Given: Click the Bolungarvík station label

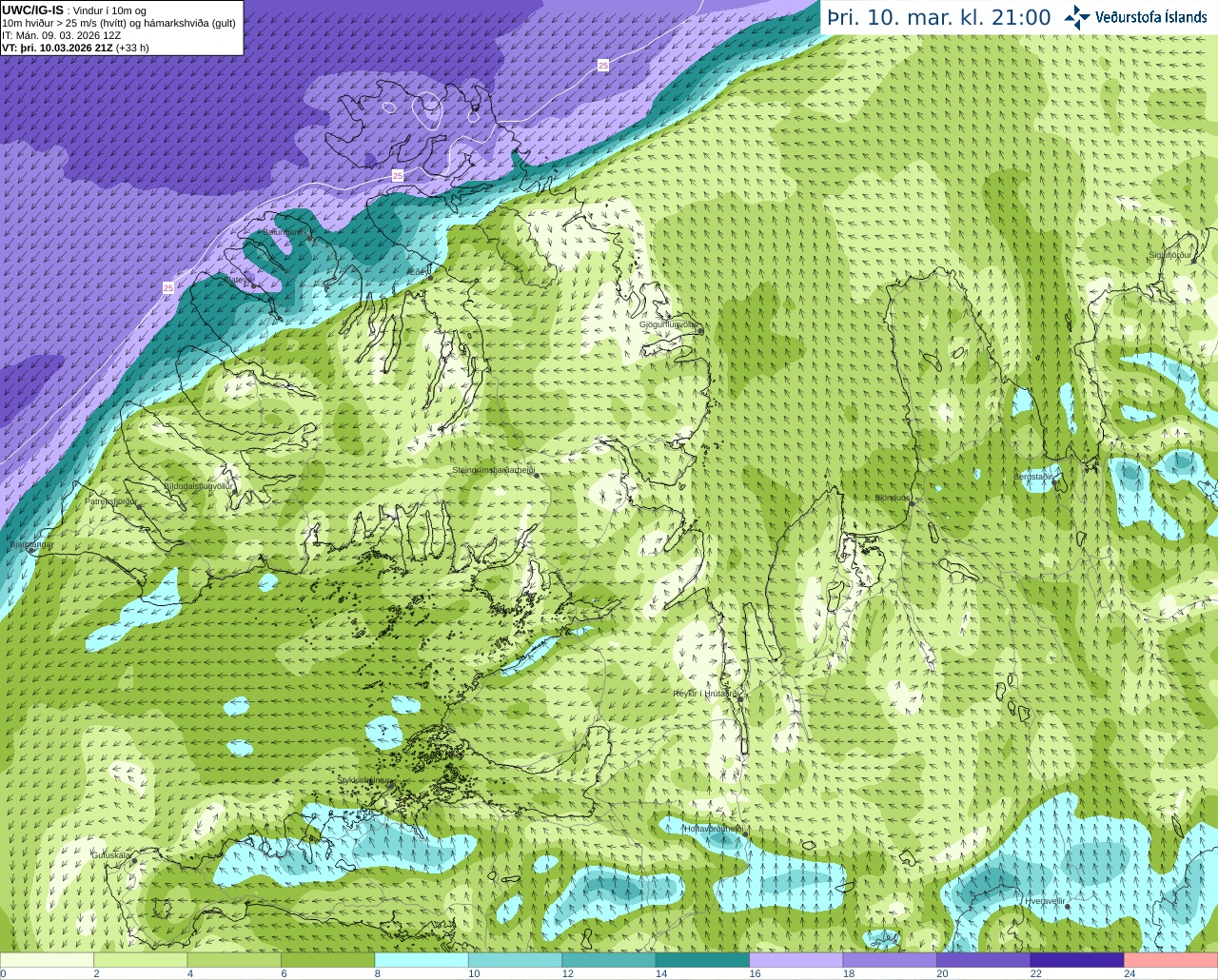Looking at the screenshot, I should [x=285, y=232].
